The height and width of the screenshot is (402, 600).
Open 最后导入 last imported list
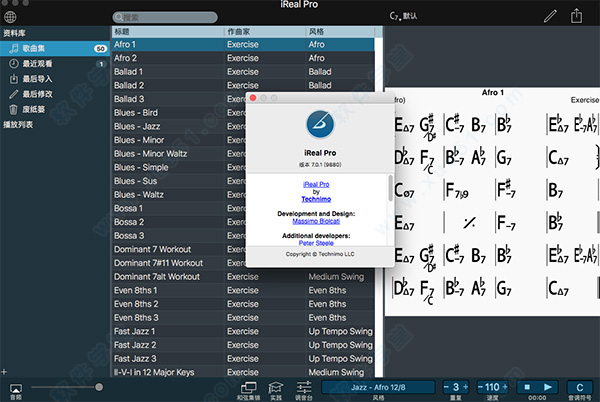click(x=55, y=79)
